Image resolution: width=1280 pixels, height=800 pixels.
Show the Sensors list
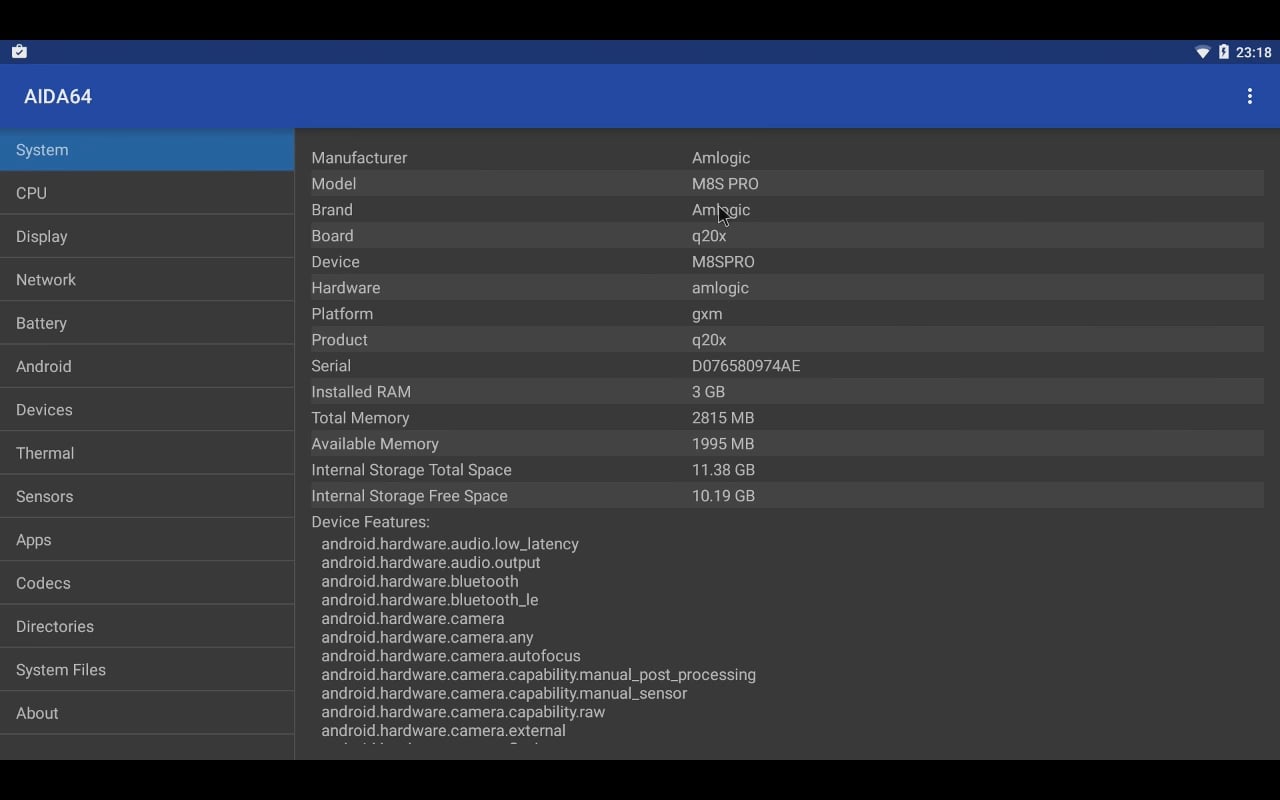[x=147, y=496]
